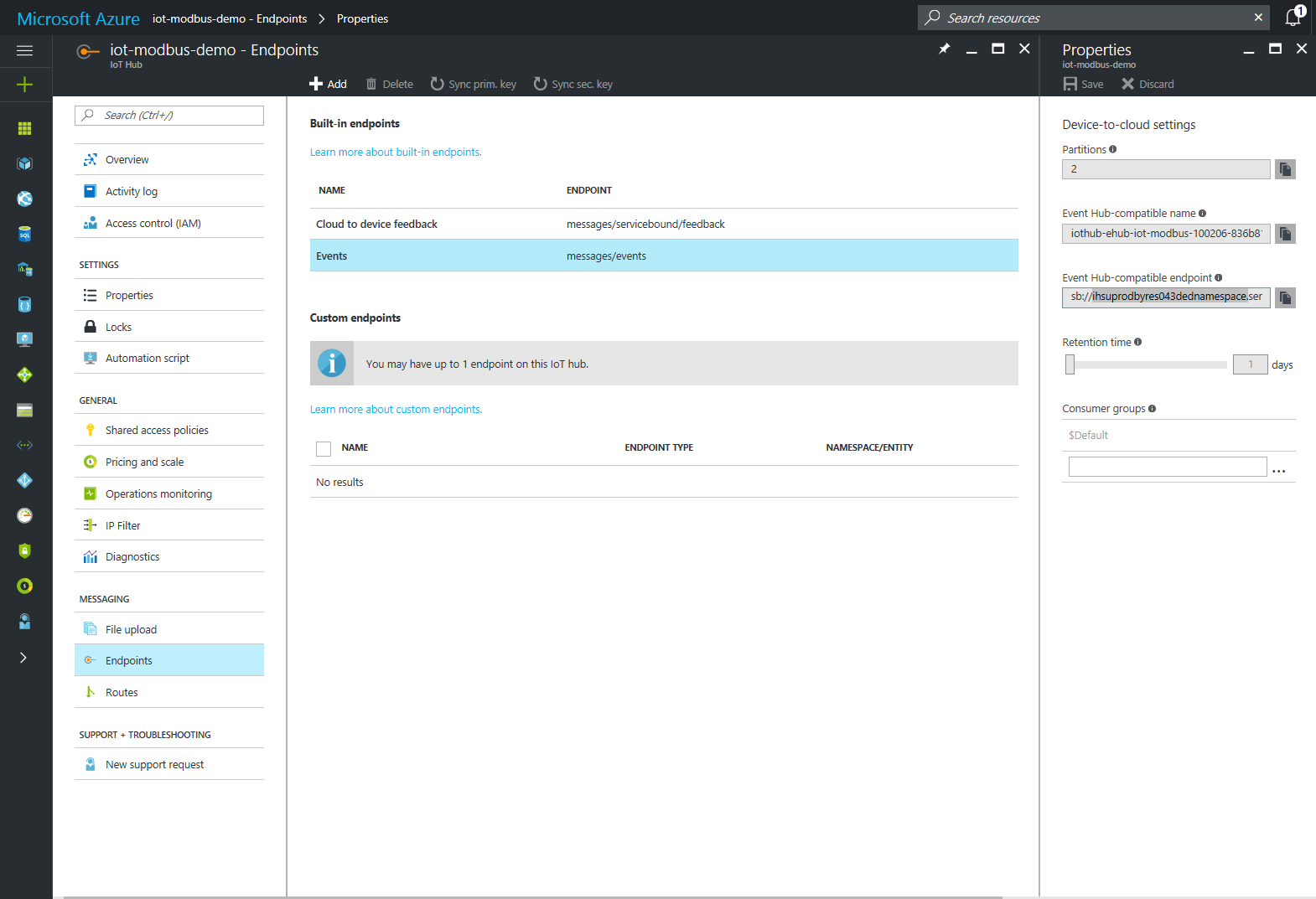Toggle the select-all custom endpoints checkbox
1316x899 pixels.
point(324,448)
